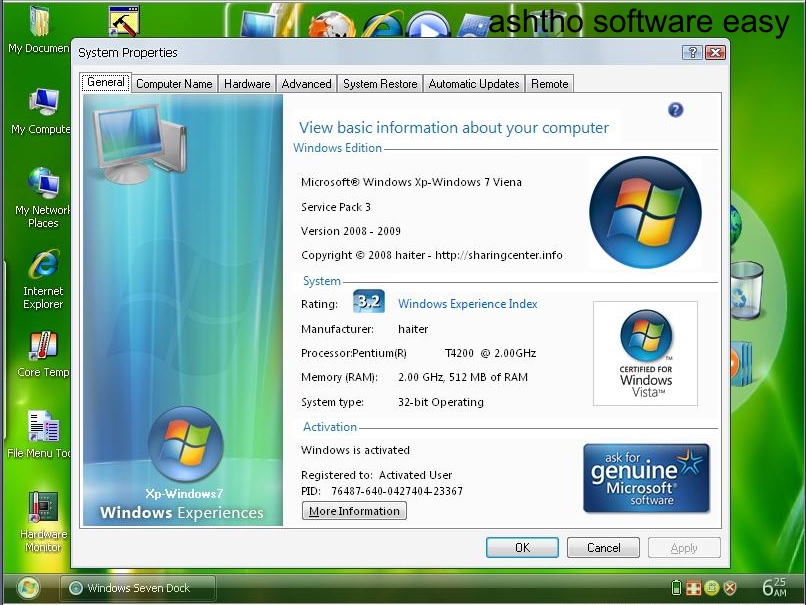Click the Windows Seven Dock taskbar button
Screen dimensions: 806x605
(137, 588)
